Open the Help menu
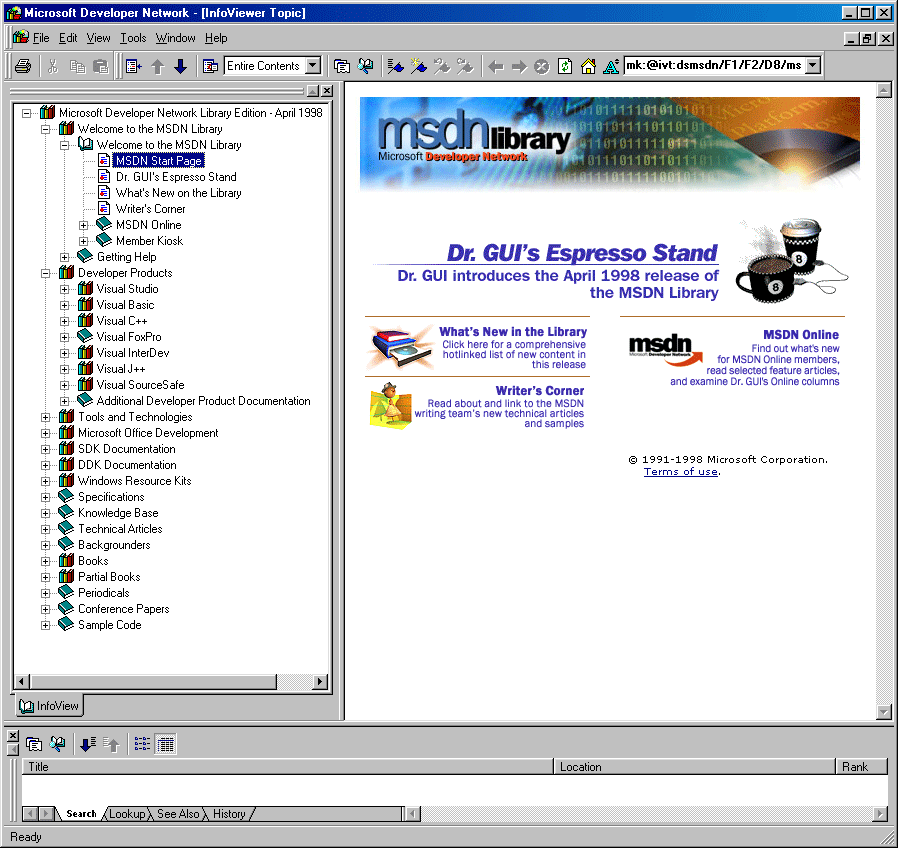Viewport: 898px width, 848px height. (x=216, y=38)
